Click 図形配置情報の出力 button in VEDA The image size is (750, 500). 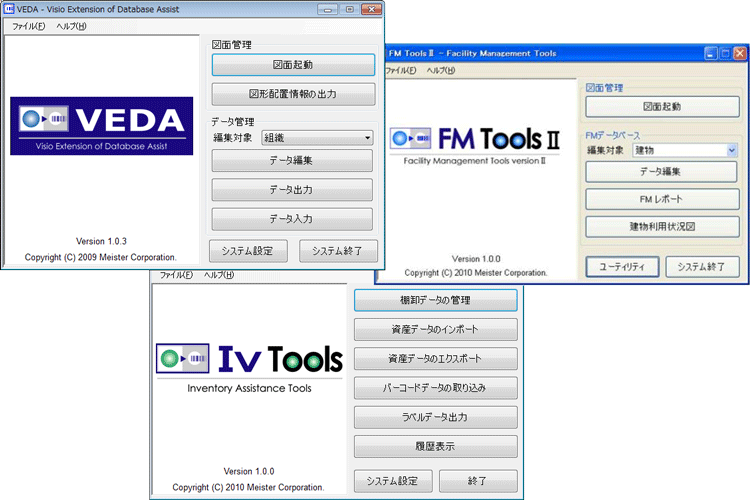click(x=293, y=94)
